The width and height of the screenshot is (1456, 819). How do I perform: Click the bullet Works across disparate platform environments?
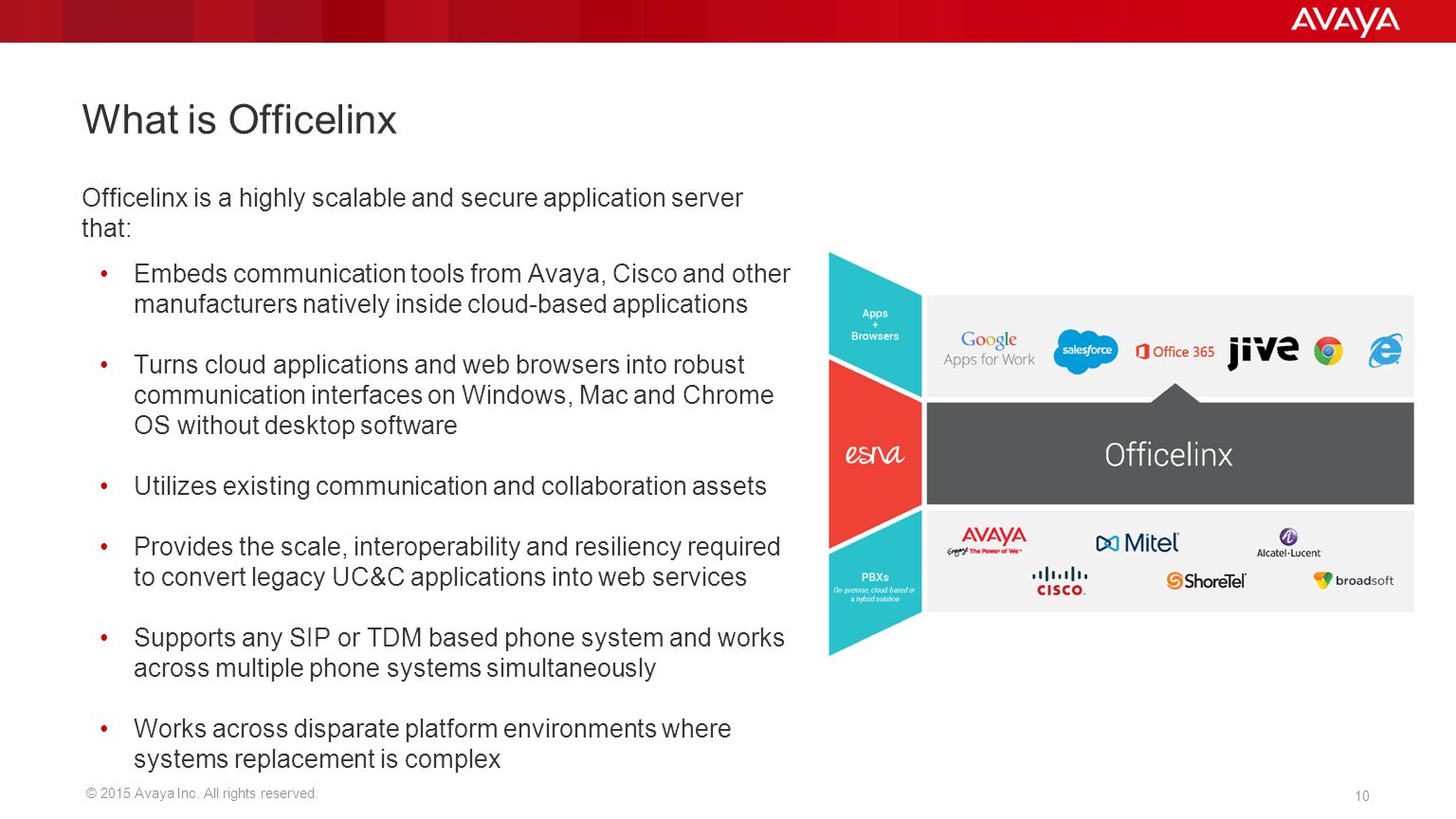432,743
